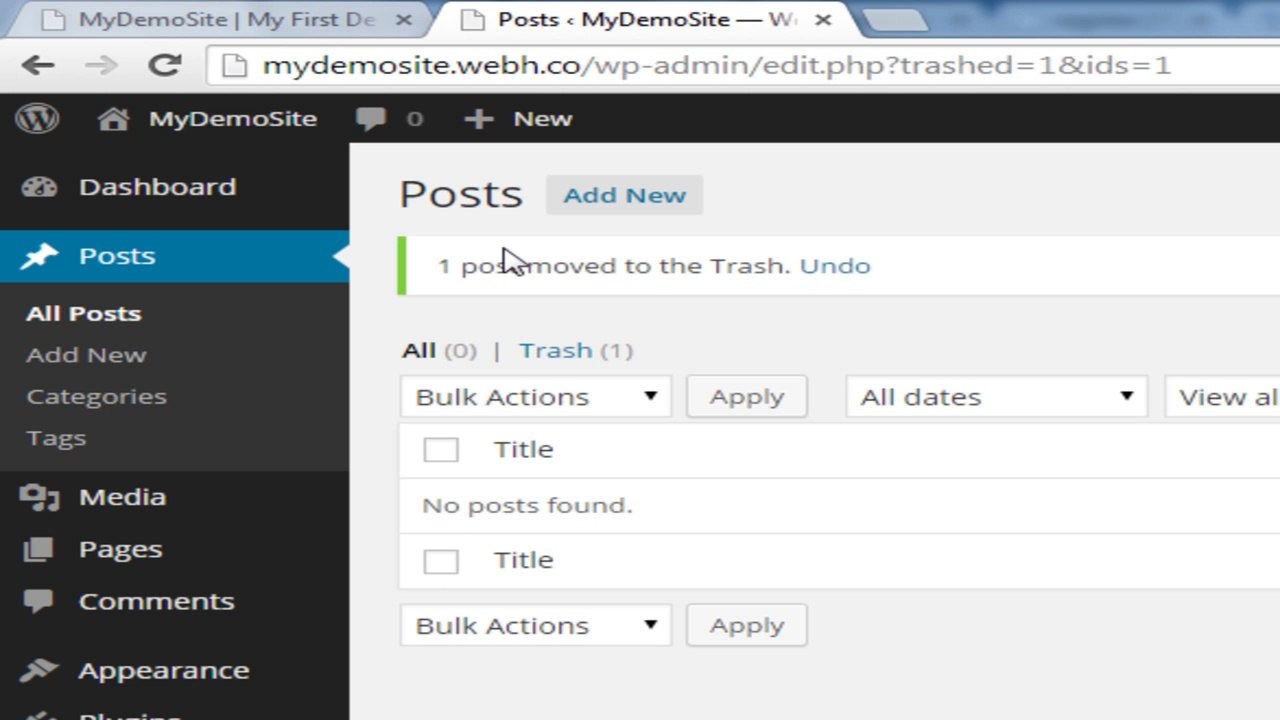Click the WordPress logo icon

click(x=37, y=119)
